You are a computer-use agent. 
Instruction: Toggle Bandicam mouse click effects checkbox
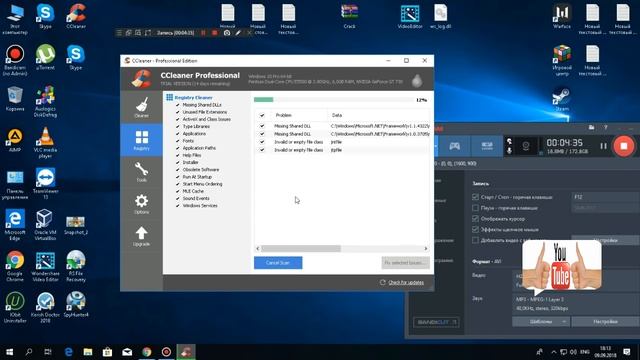pyautogui.click(x=475, y=229)
